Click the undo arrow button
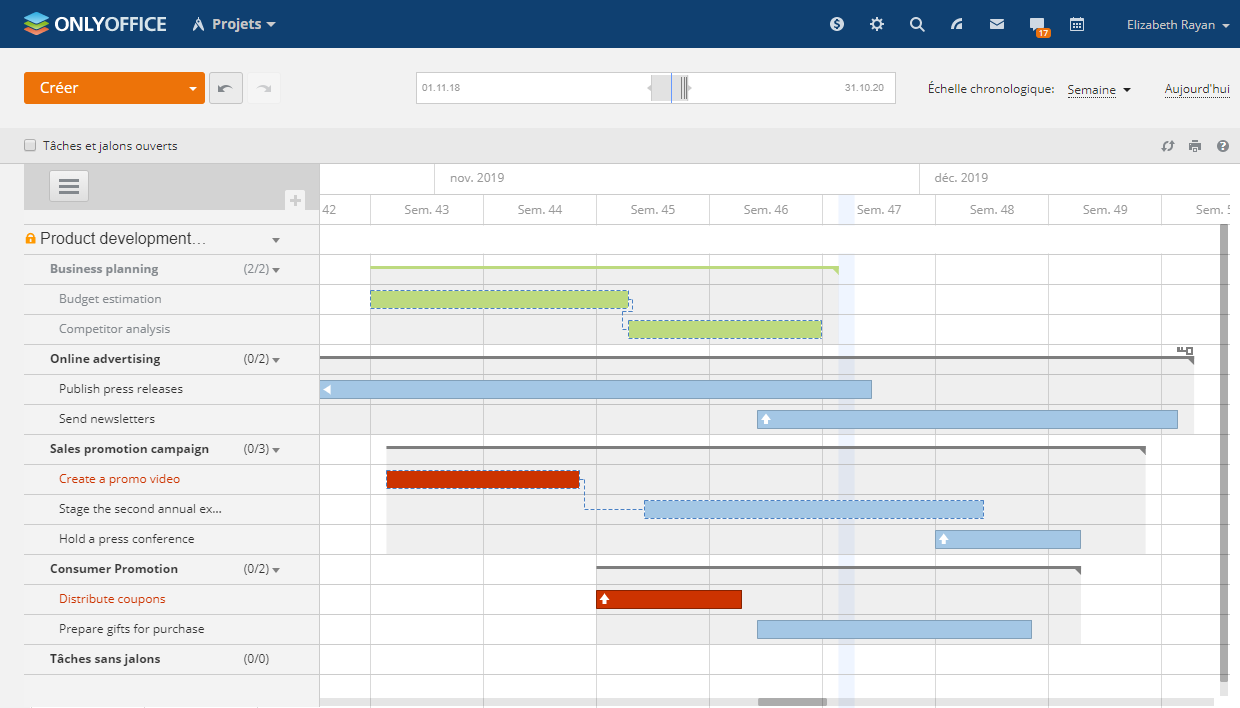The width and height of the screenshot is (1240, 708). point(224,88)
